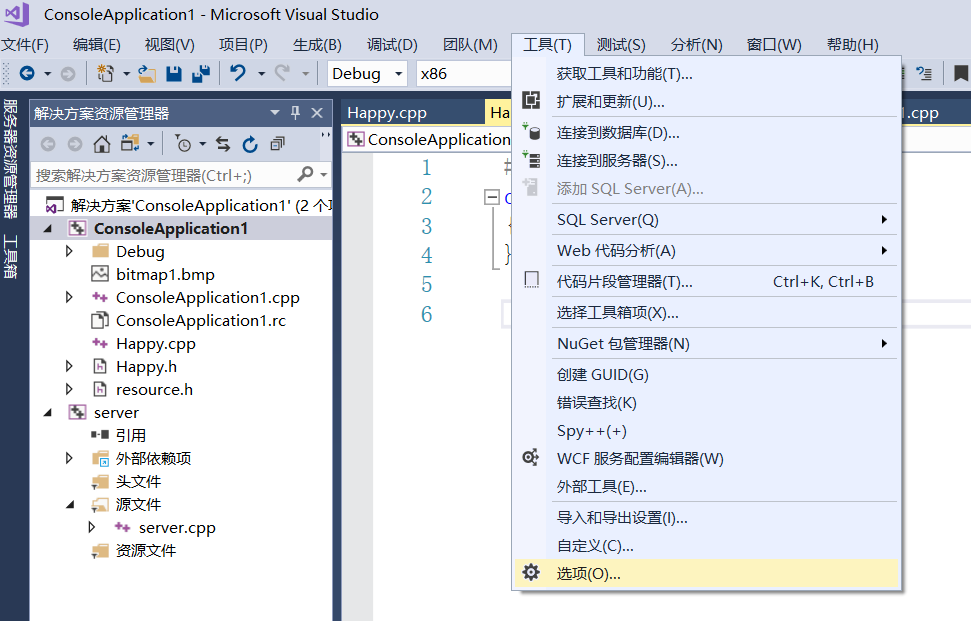Open the Web 代码分析(A) submenu

coord(724,250)
